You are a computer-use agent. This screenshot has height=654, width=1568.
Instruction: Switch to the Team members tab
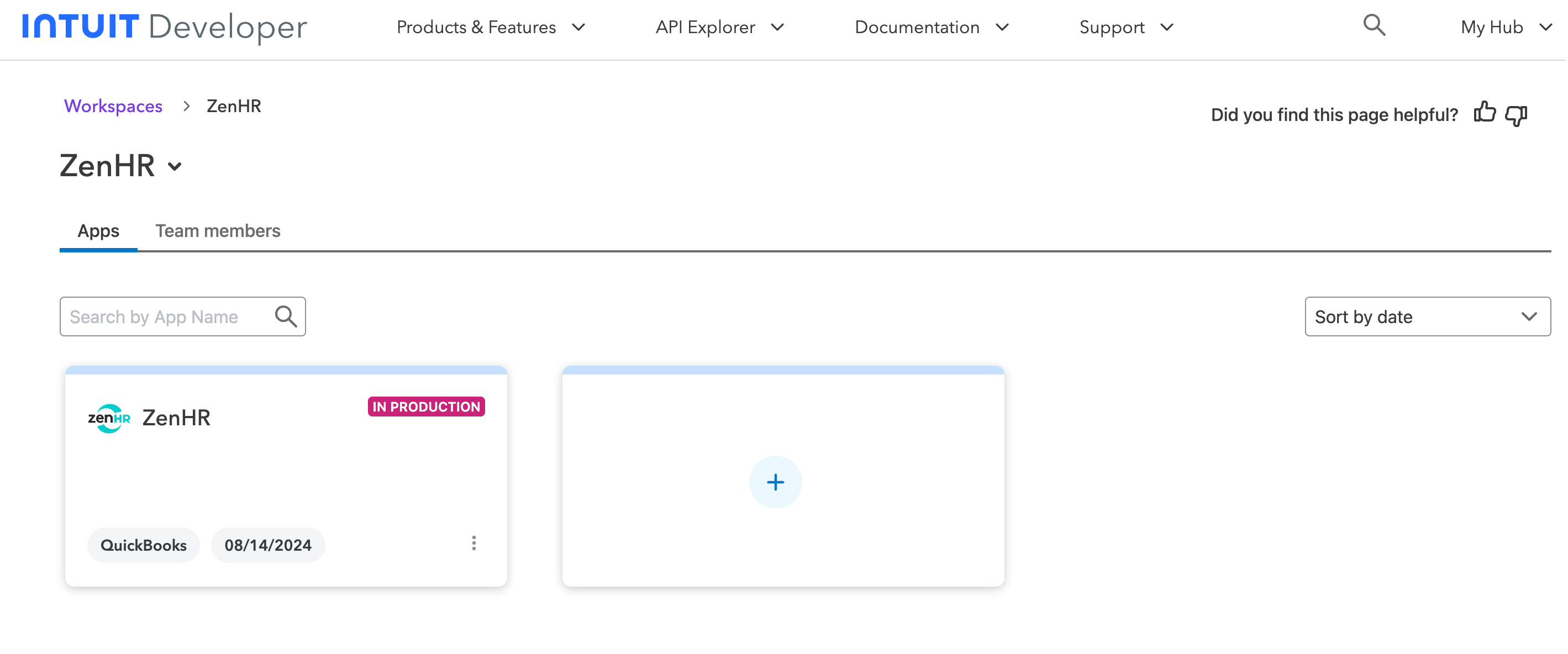click(217, 230)
